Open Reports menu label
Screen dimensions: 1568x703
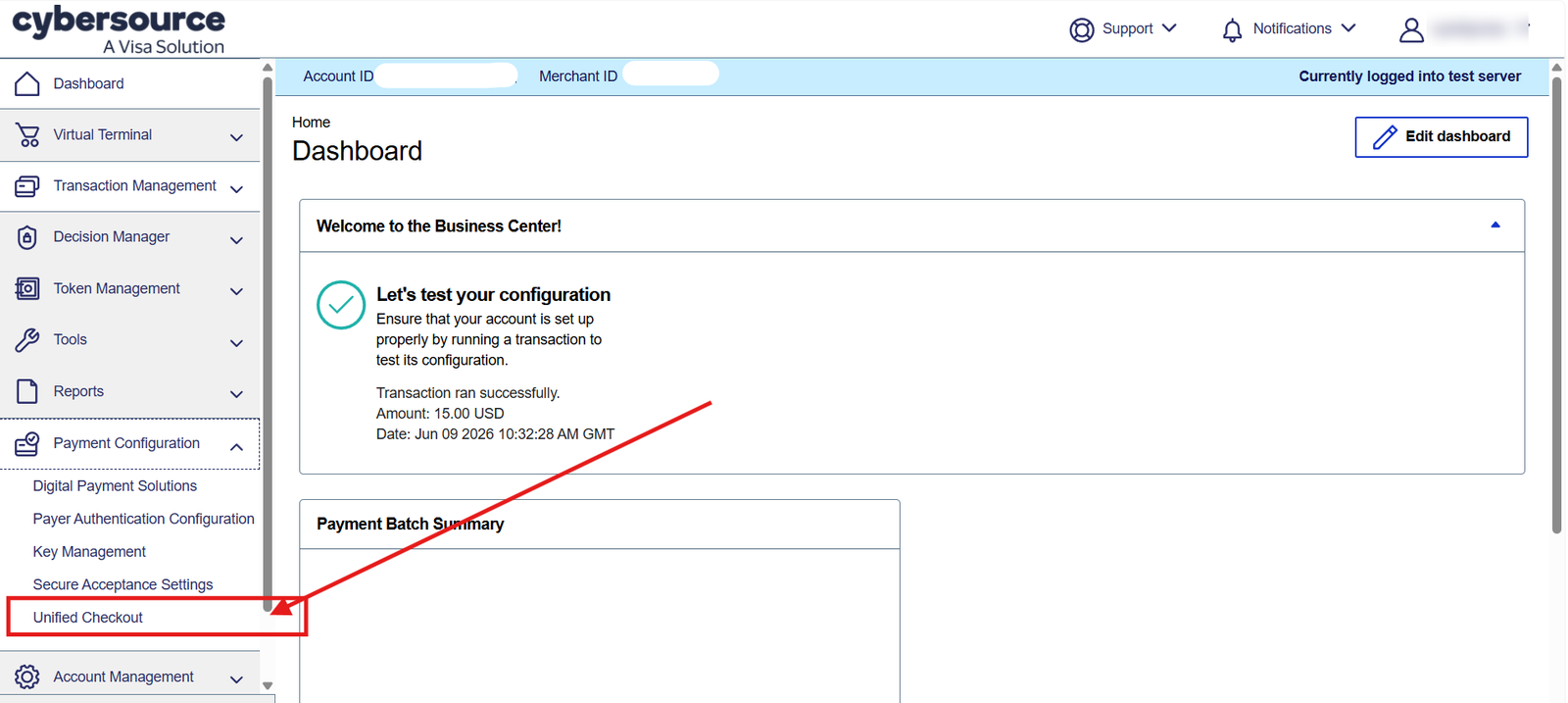(x=78, y=391)
